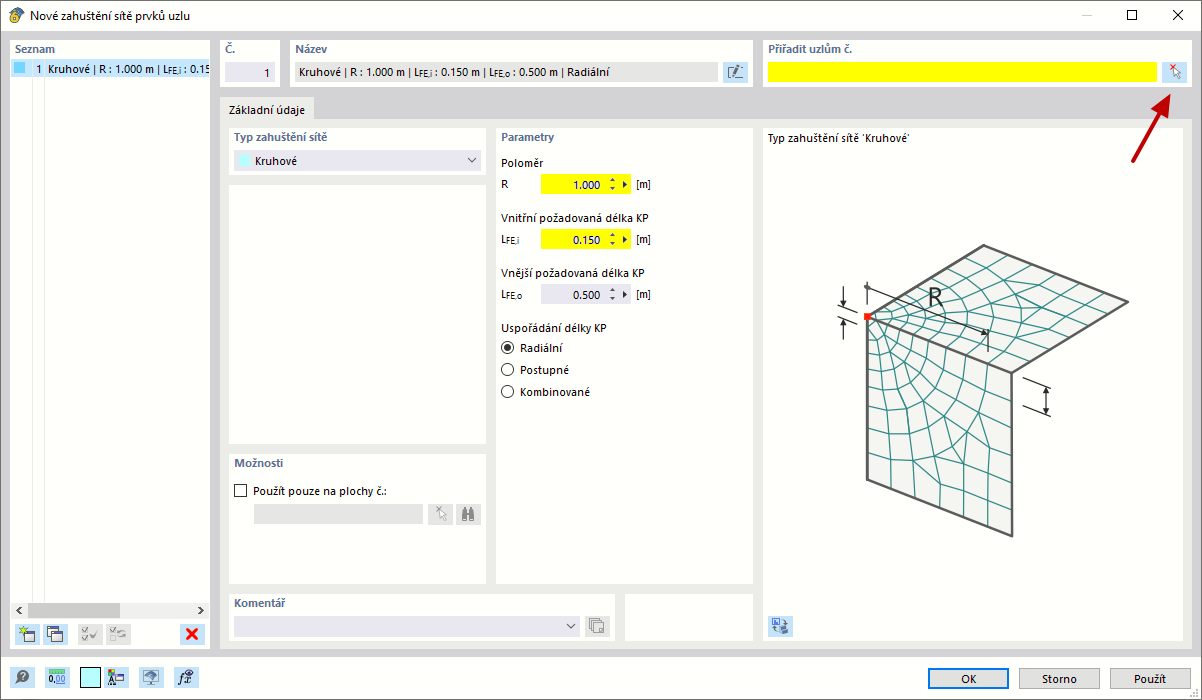The image size is (1202, 700).
Task: Click the stepper arrows of radius R field
Action: click(612, 185)
